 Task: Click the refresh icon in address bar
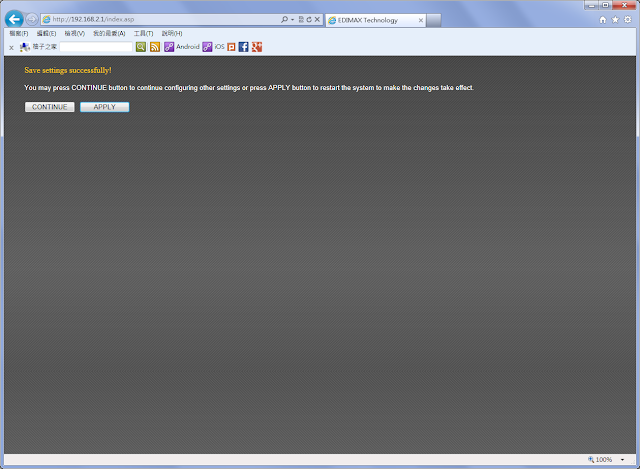[x=309, y=19]
